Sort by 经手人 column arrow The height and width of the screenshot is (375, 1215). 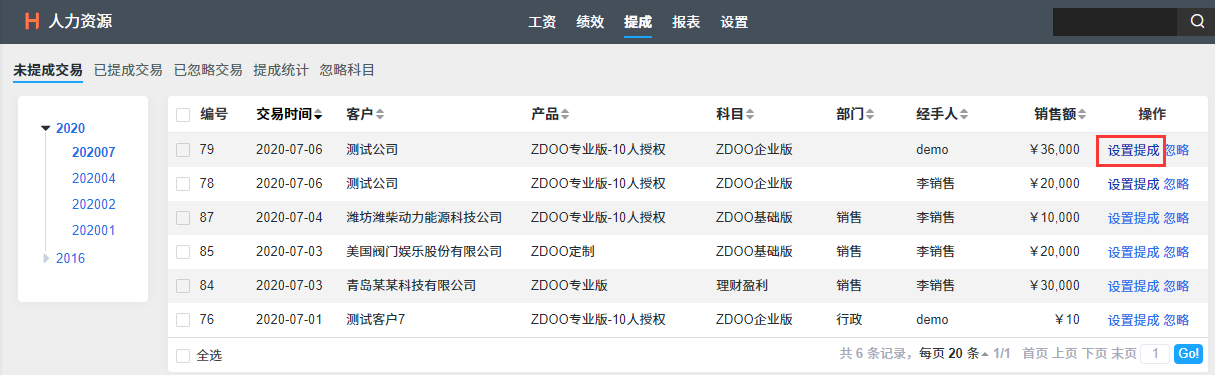pyautogui.click(x=965, y=115)
